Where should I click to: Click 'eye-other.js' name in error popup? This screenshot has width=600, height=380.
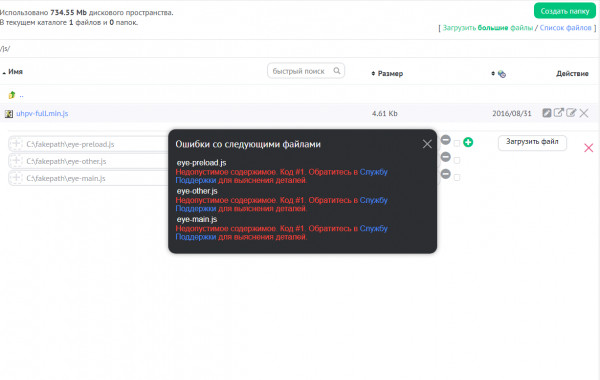(197, 191)
